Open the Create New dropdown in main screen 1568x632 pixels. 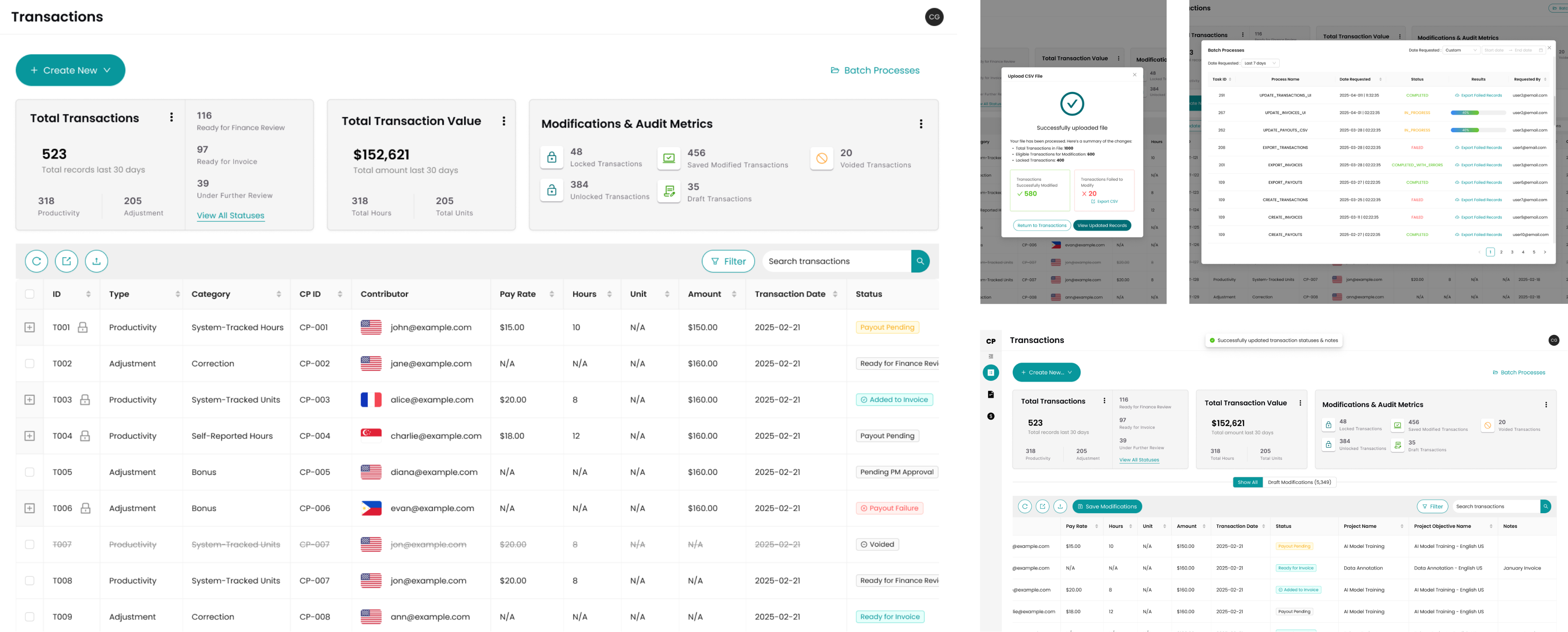click(x=71, y=70)
